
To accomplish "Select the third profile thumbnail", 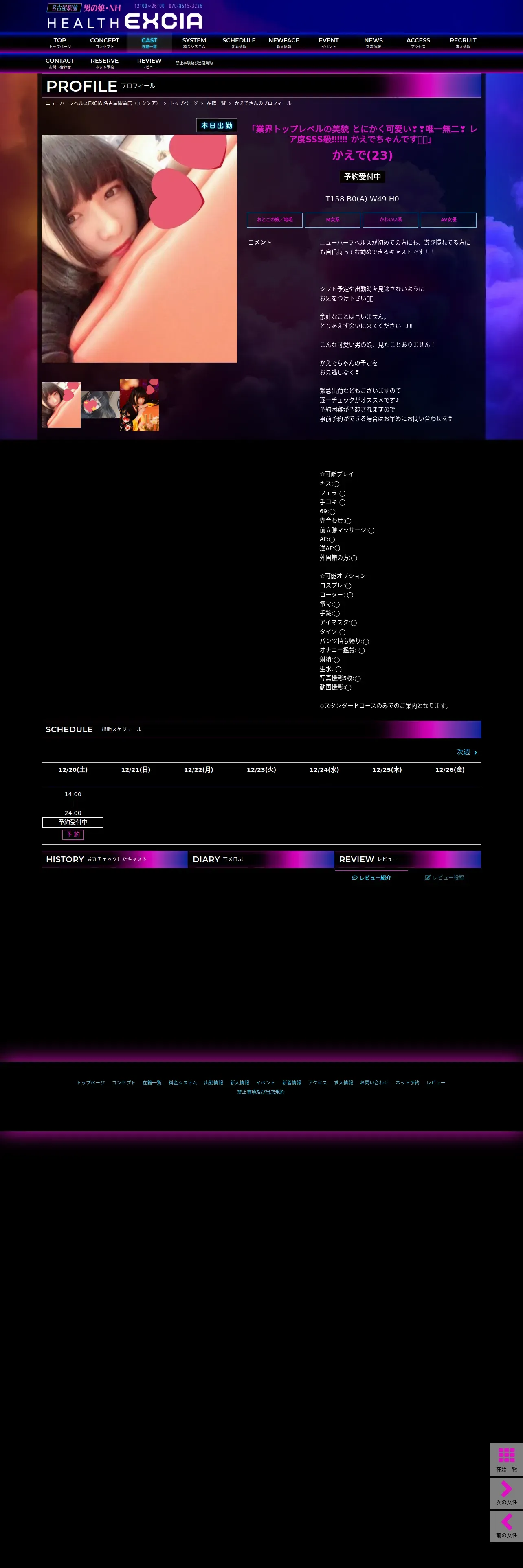I will (x=139, y=405).
